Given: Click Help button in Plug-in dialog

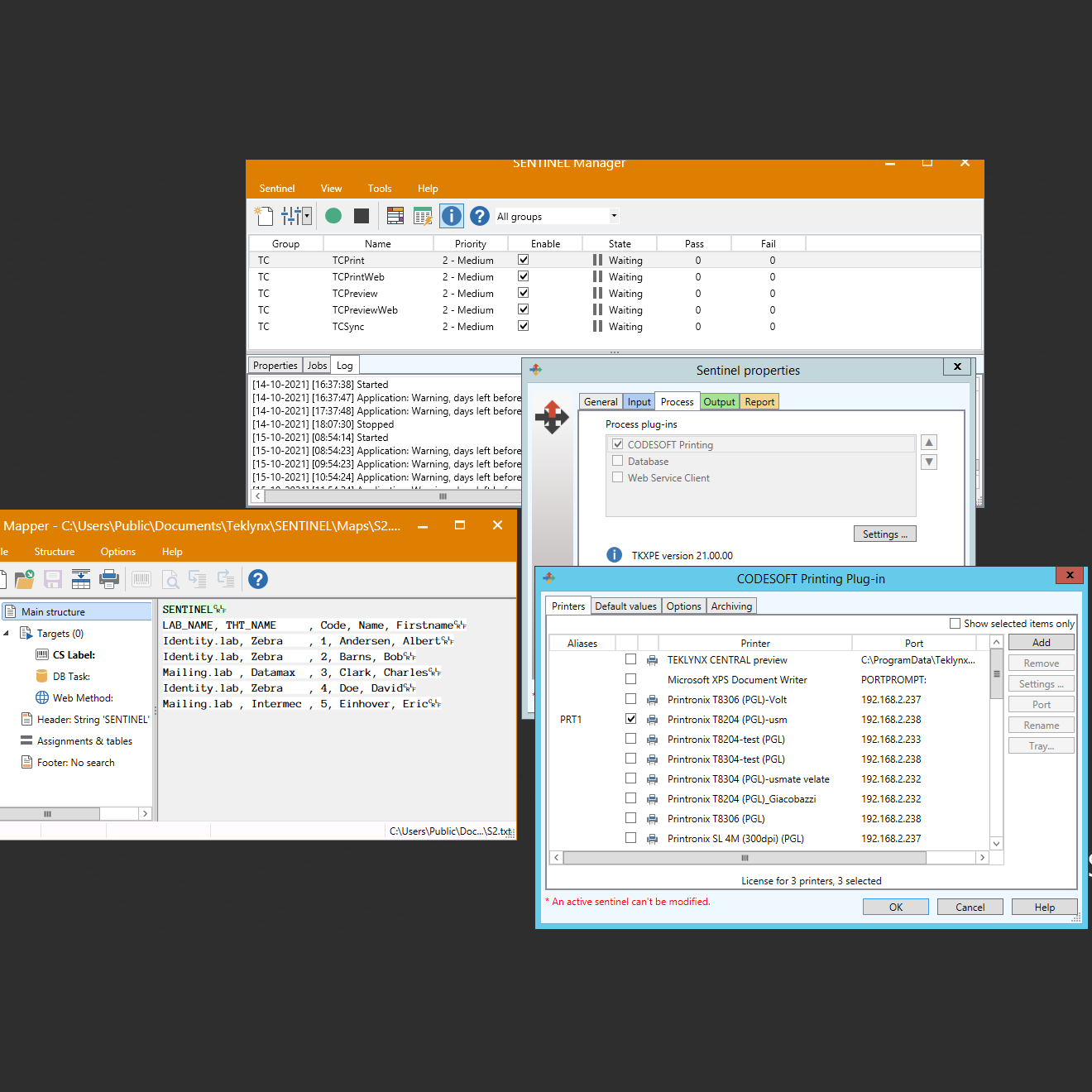Looking at the screenshot, I should [x=1045, y=907].
